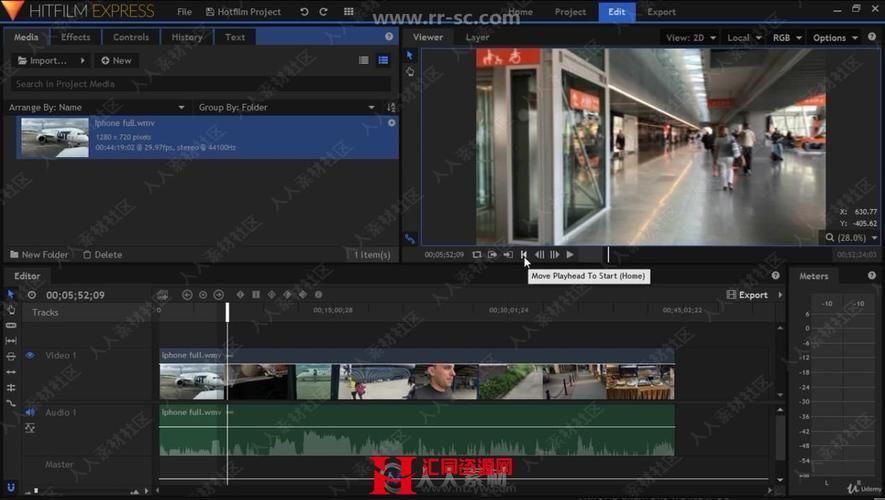Screen dimensions: 885x500
Task: Open the grid workspace icon in top bar
Action: [349, 11]
